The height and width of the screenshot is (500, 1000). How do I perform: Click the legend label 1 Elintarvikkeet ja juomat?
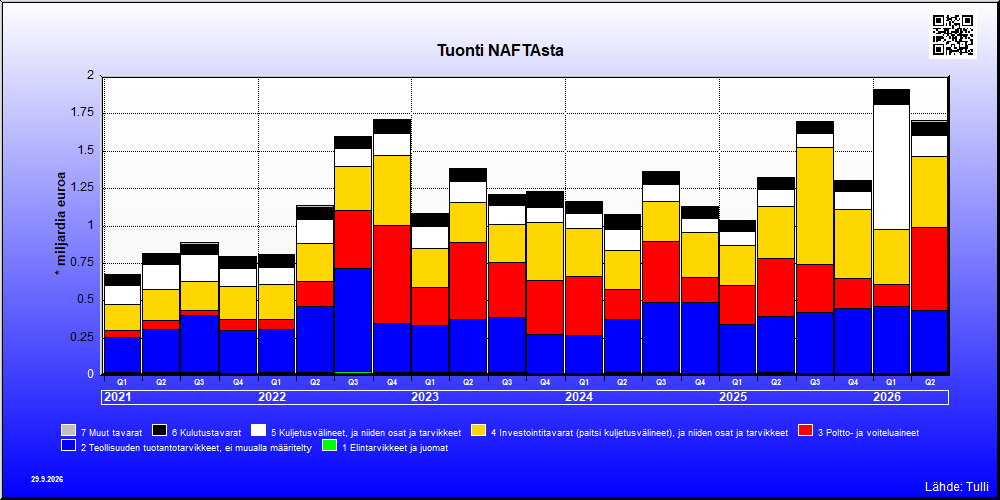pos(395,448)
